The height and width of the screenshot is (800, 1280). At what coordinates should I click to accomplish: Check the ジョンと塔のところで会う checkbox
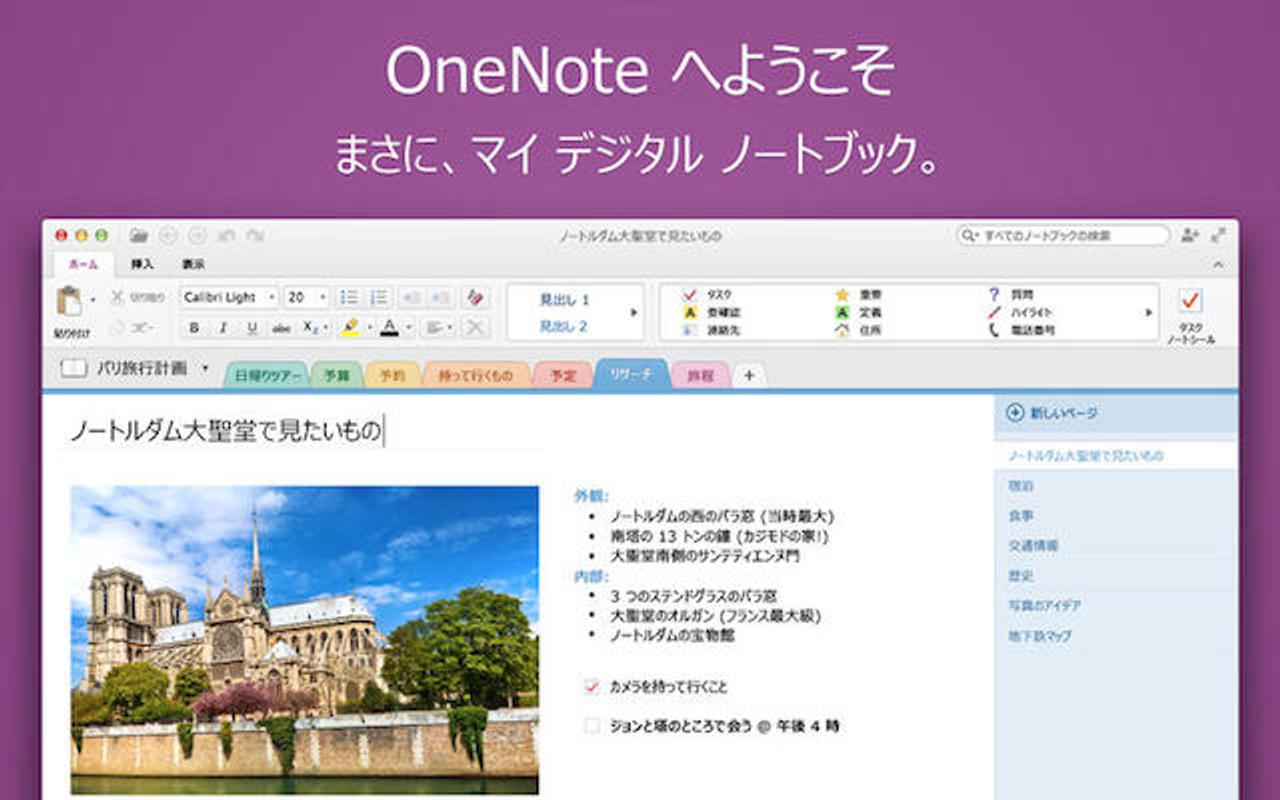[591, 726]
